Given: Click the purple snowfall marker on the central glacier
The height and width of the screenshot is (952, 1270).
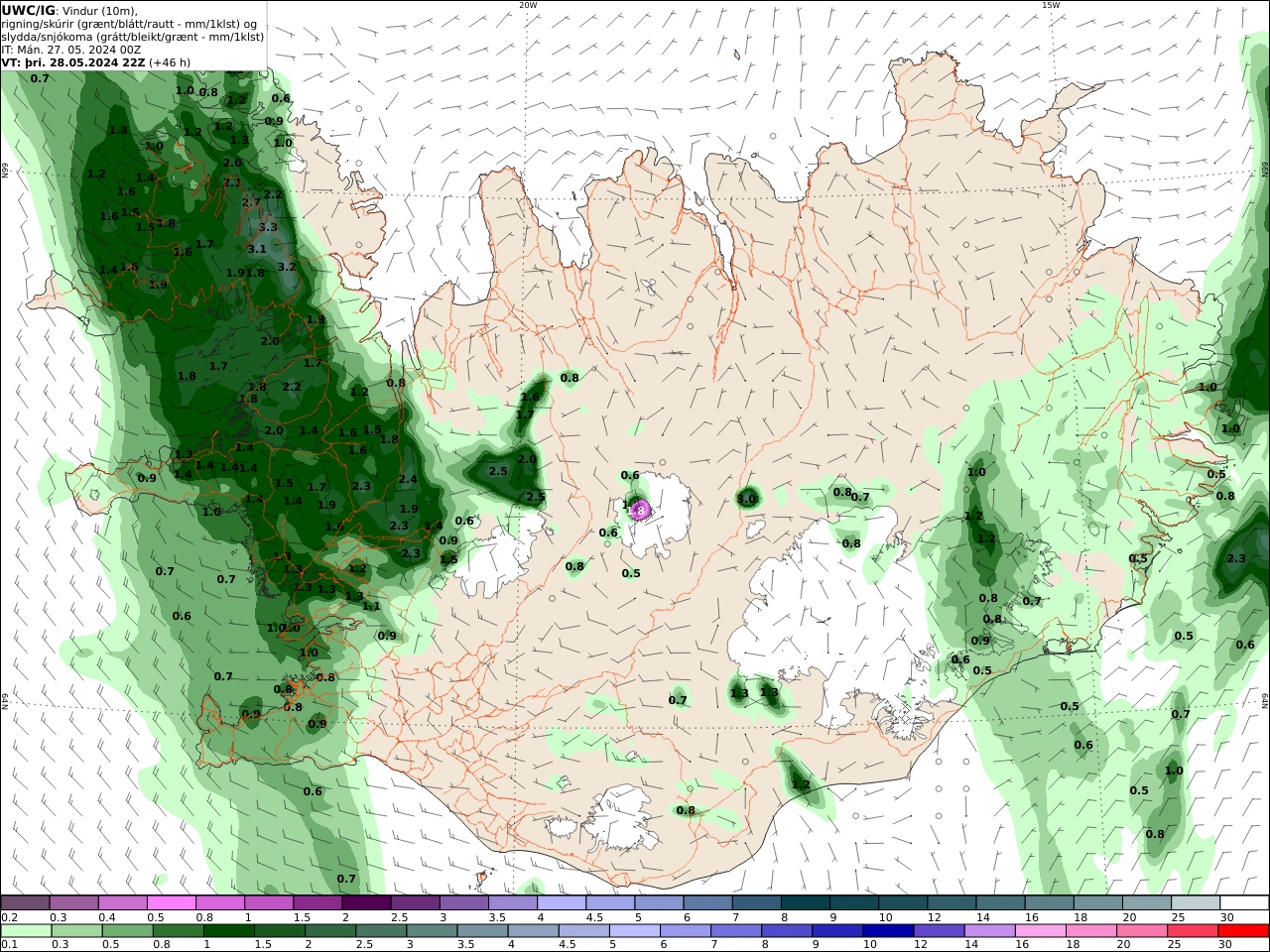Looking at the screenshot, I should click(x=640, y=511).
